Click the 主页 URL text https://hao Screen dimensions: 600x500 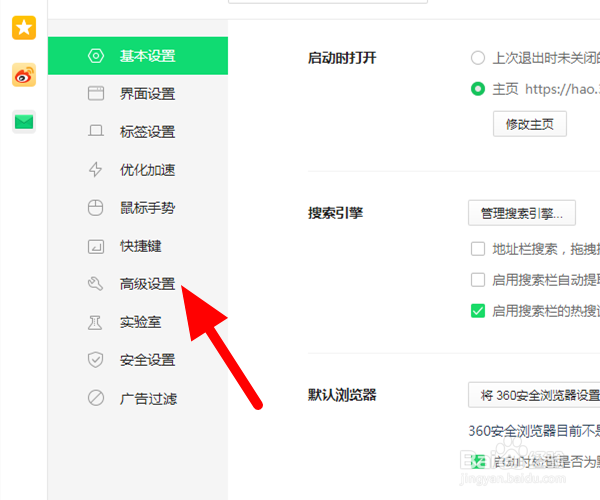[x=562, y=89]
